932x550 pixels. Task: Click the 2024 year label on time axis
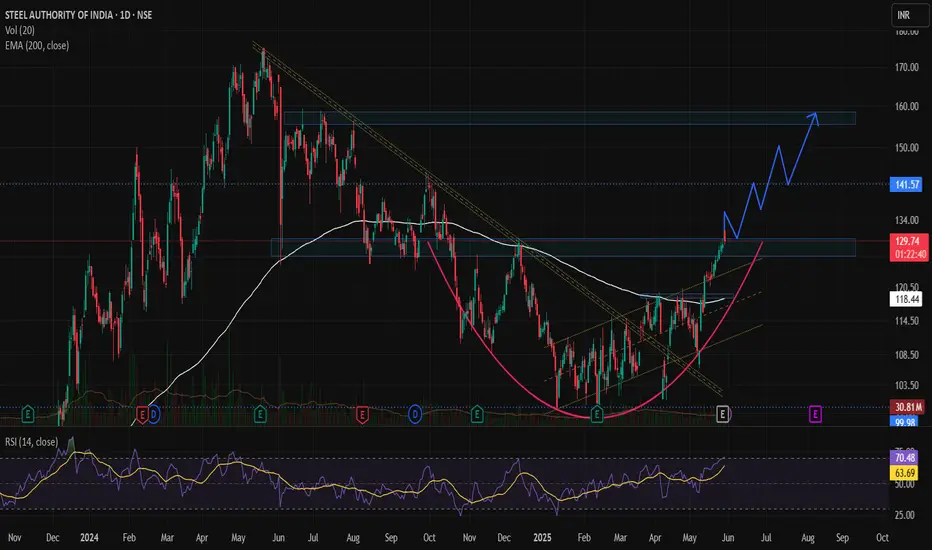pos(89,538)
